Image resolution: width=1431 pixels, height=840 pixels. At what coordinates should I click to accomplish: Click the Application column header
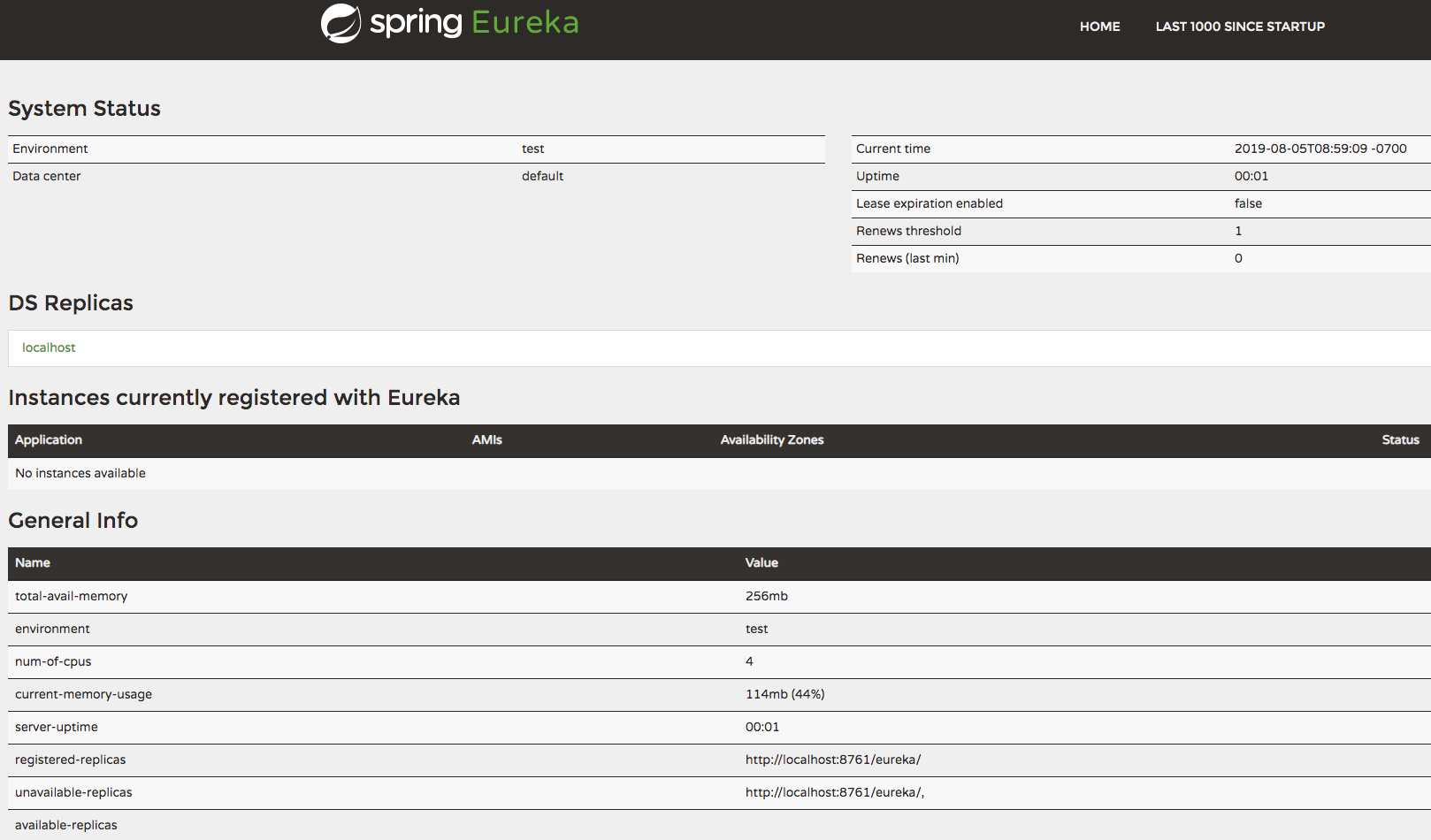tap(49, 439)
